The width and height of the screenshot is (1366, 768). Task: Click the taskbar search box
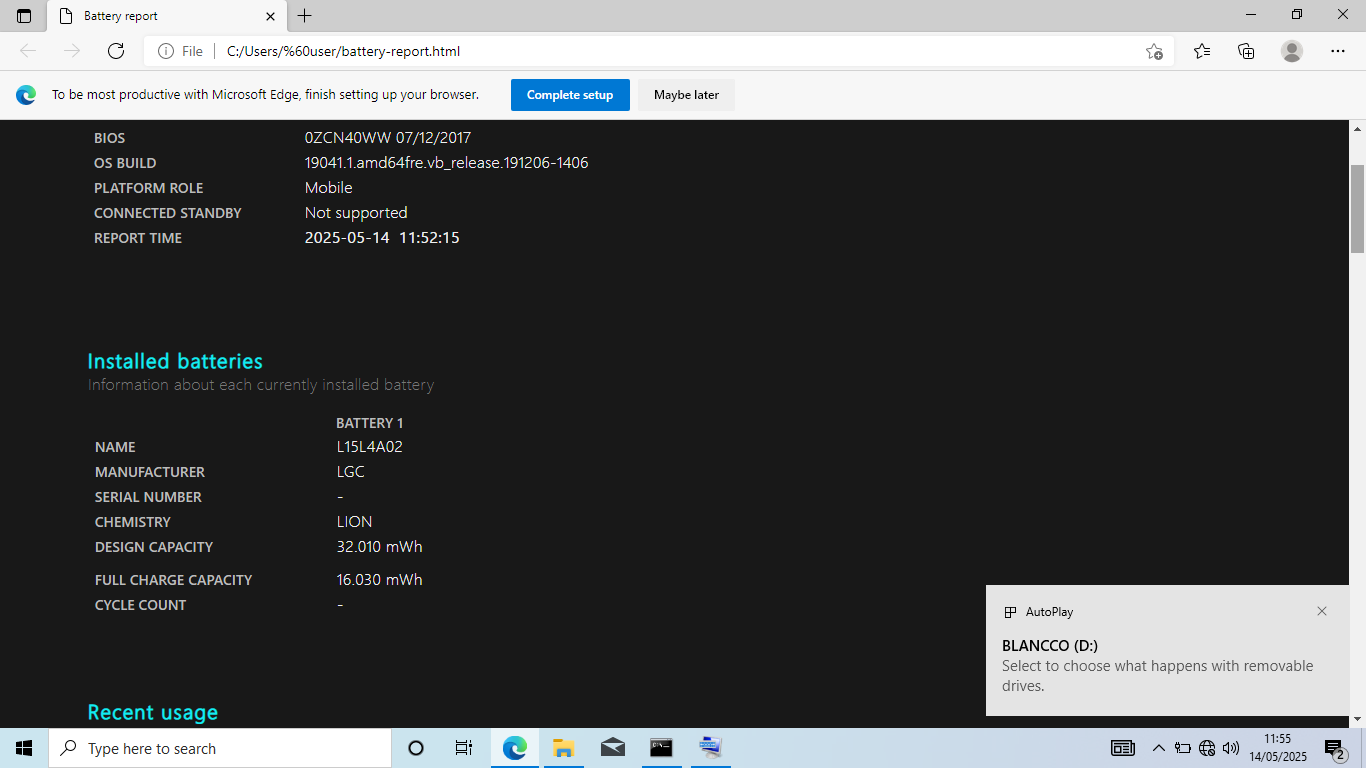[220, 748]
